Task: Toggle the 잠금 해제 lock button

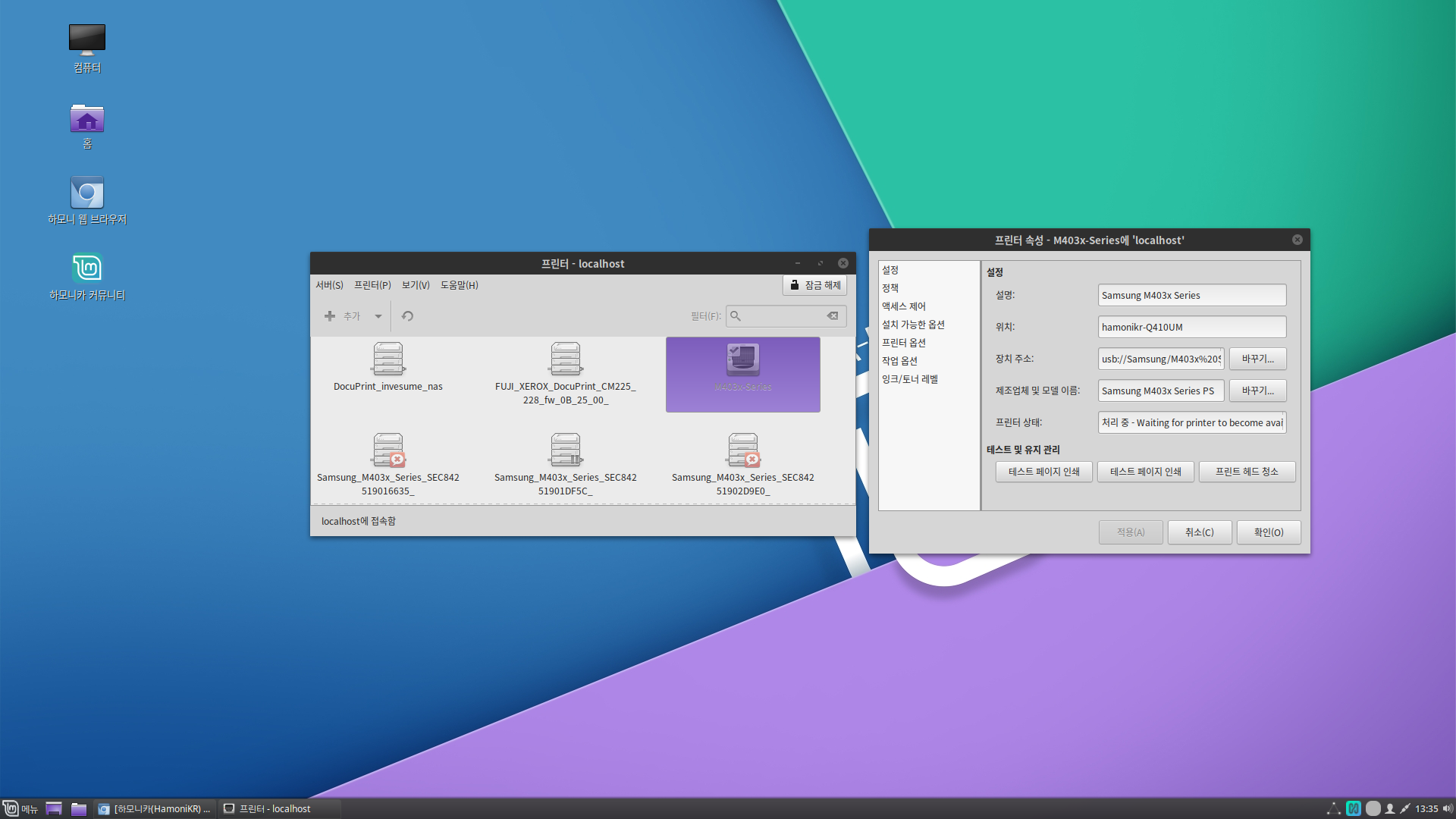Action: (815, 285)
